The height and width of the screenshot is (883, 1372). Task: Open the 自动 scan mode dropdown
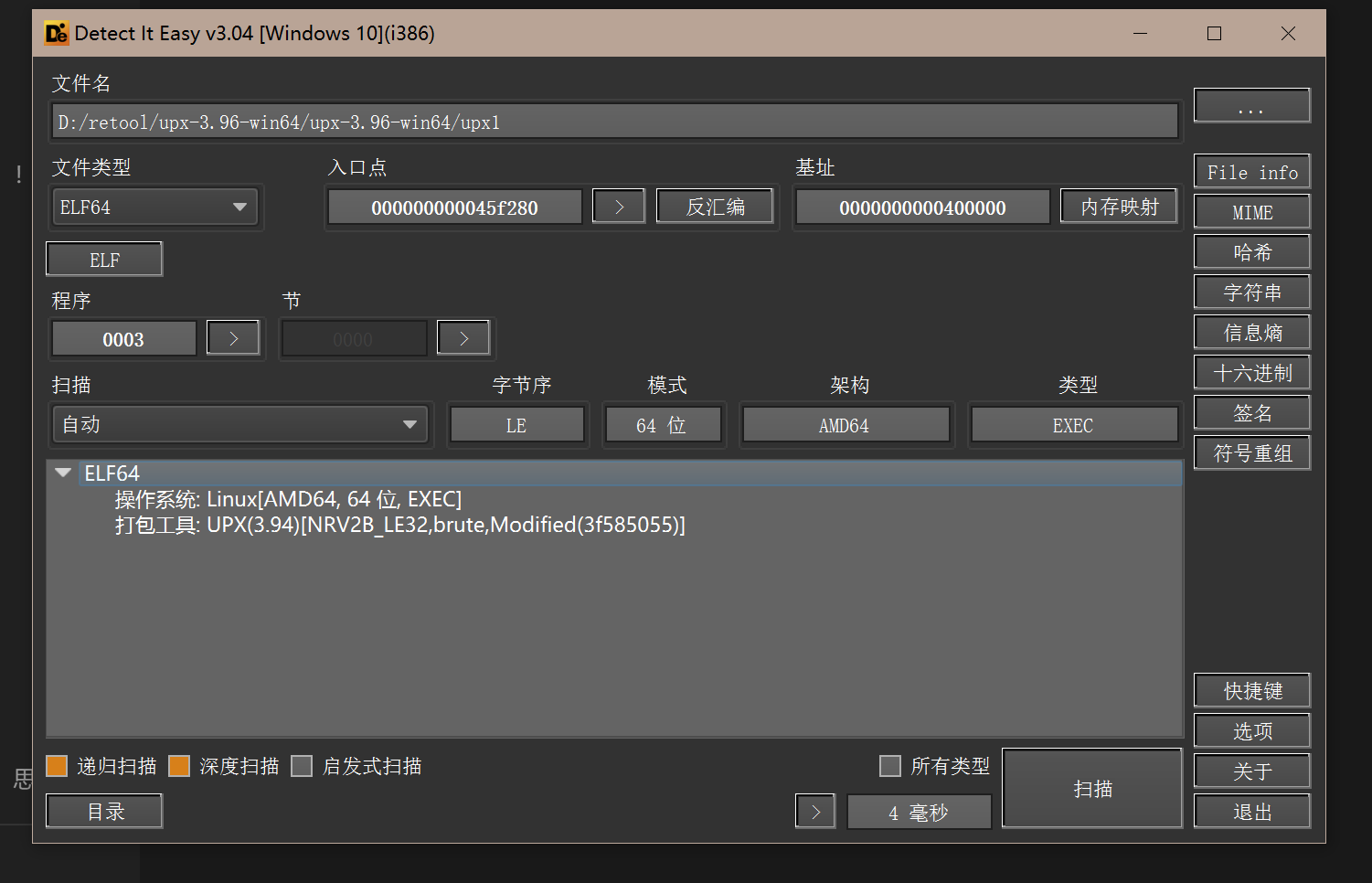[239, 425]
